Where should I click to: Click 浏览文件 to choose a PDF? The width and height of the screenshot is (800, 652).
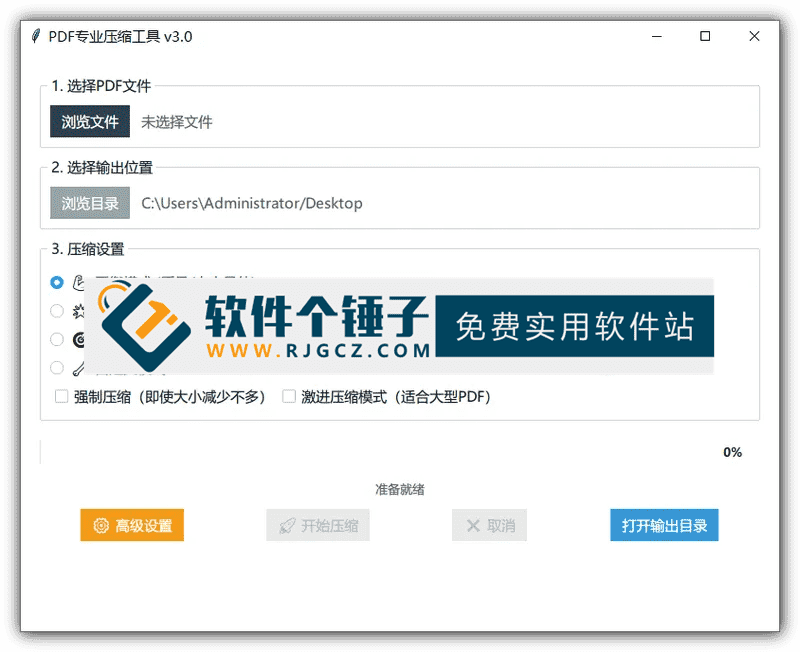click(89, 121)
